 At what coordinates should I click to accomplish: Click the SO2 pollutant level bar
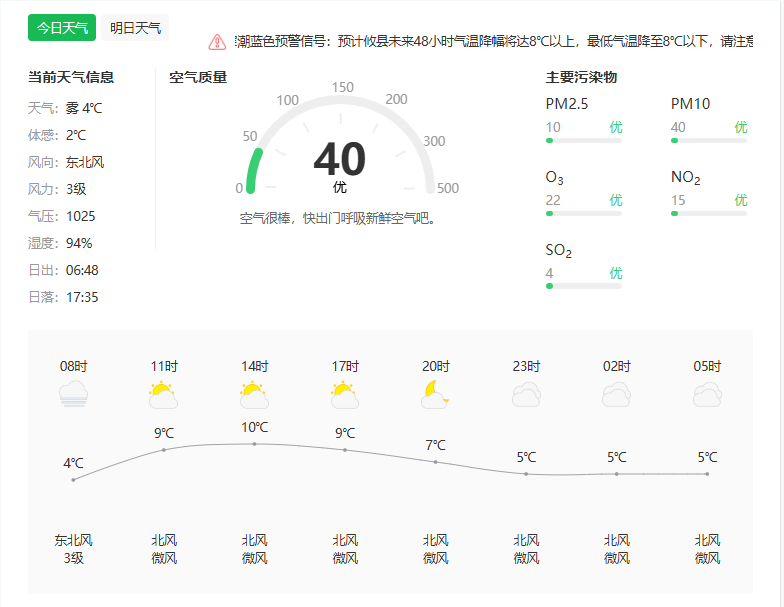click(x=584, y=286)
